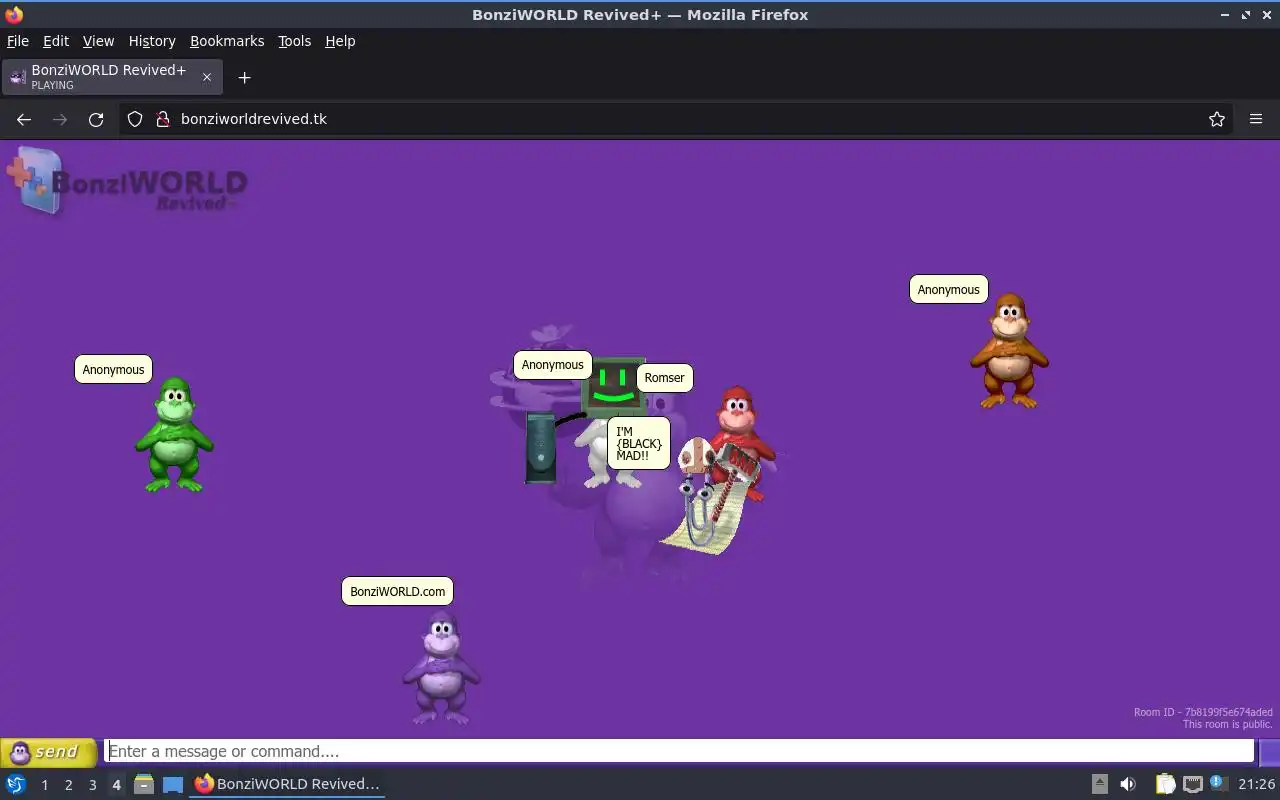The image size is (1280, 800).
Task: Close the BonziWORLD Revived+ tab
Action: (207, 77)
